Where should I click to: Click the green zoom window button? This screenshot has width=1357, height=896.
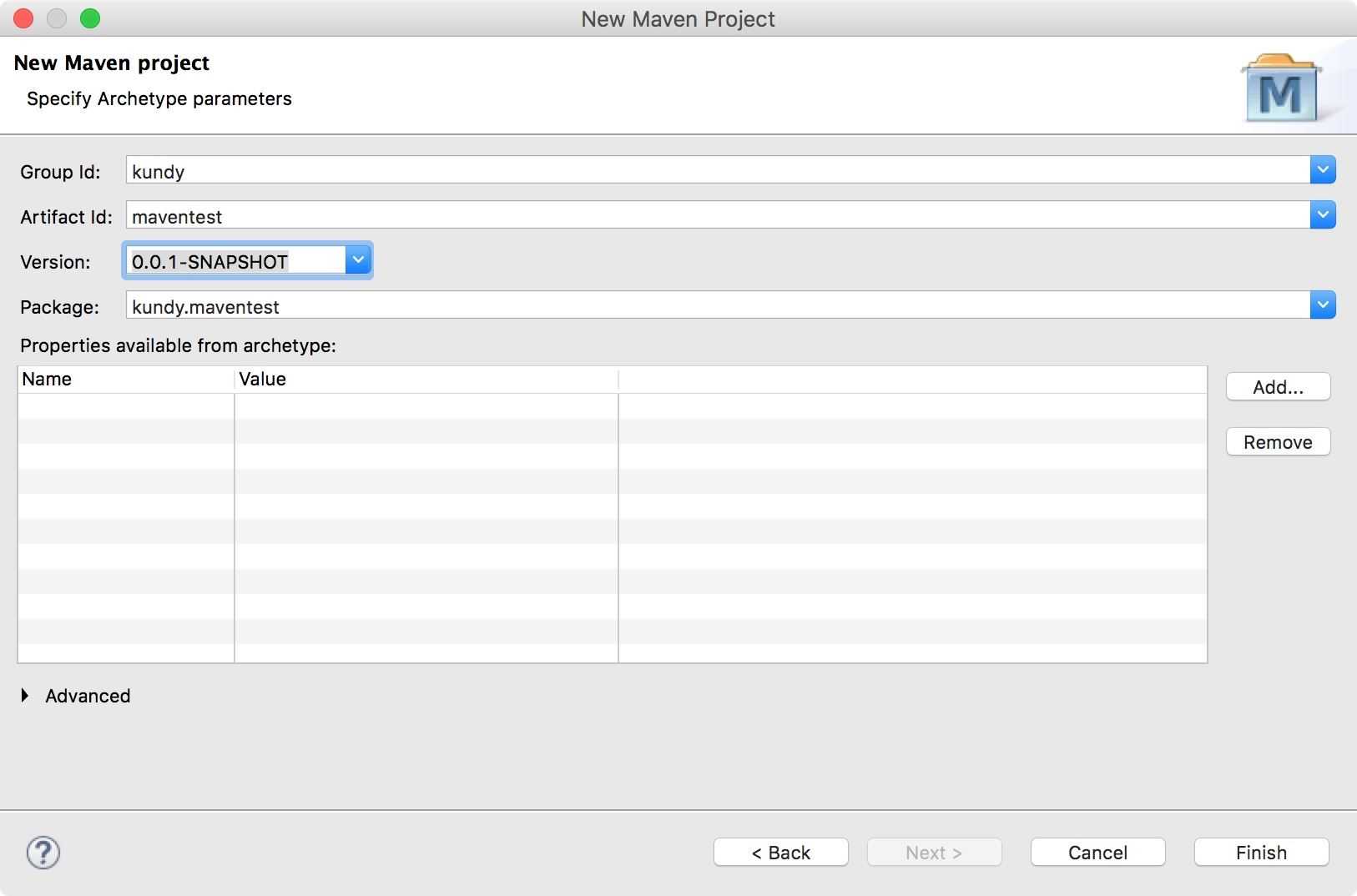click(x=90, y=18)
